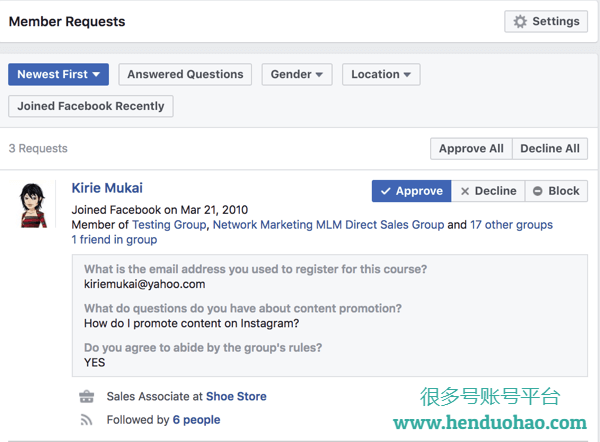This screenshot has width=600, height=442.
Task: Click Kirie Mukai's profile picture
Action: (35, 206)
